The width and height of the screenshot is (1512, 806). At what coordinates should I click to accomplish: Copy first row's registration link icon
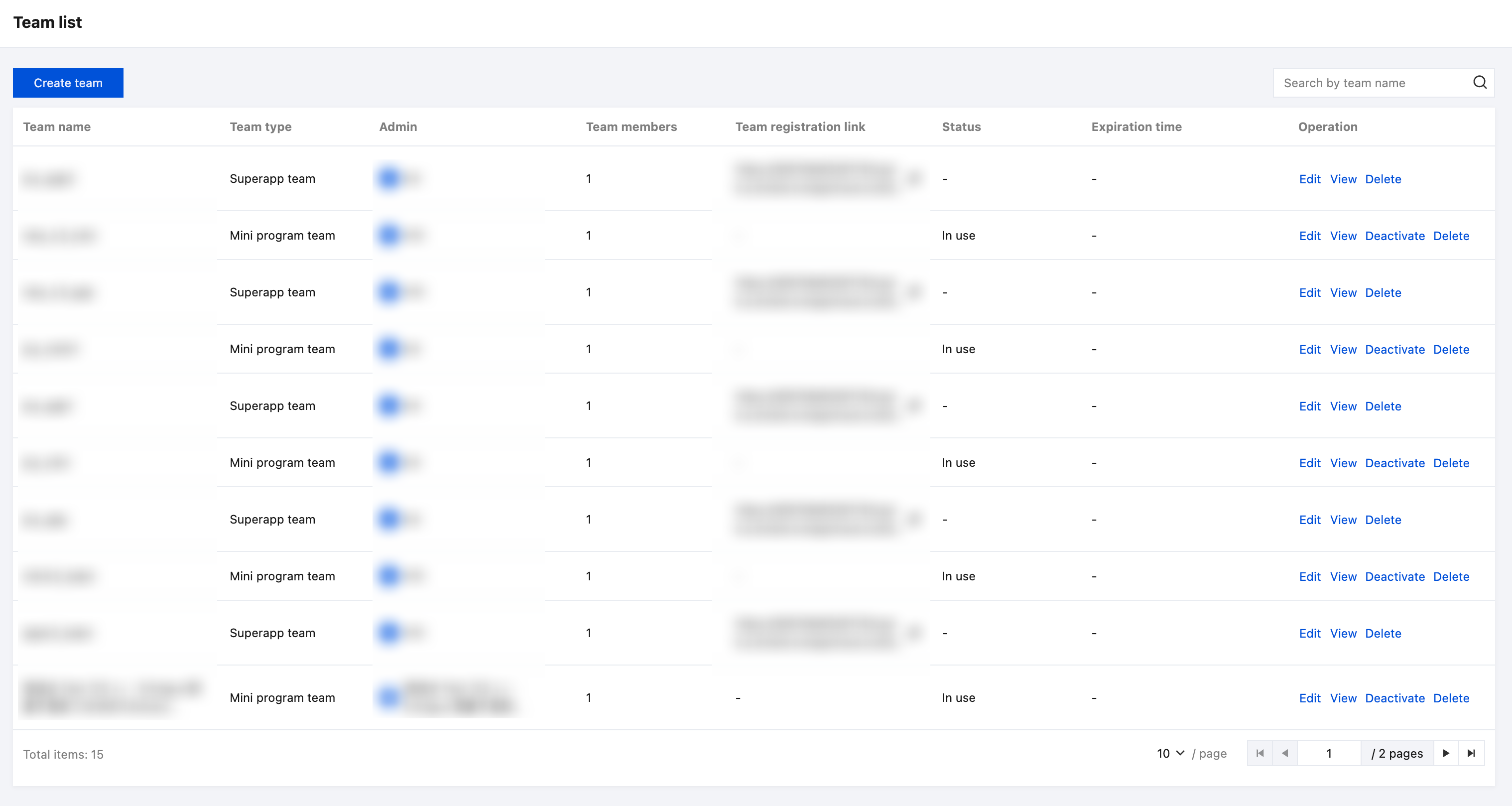point(914,178)
